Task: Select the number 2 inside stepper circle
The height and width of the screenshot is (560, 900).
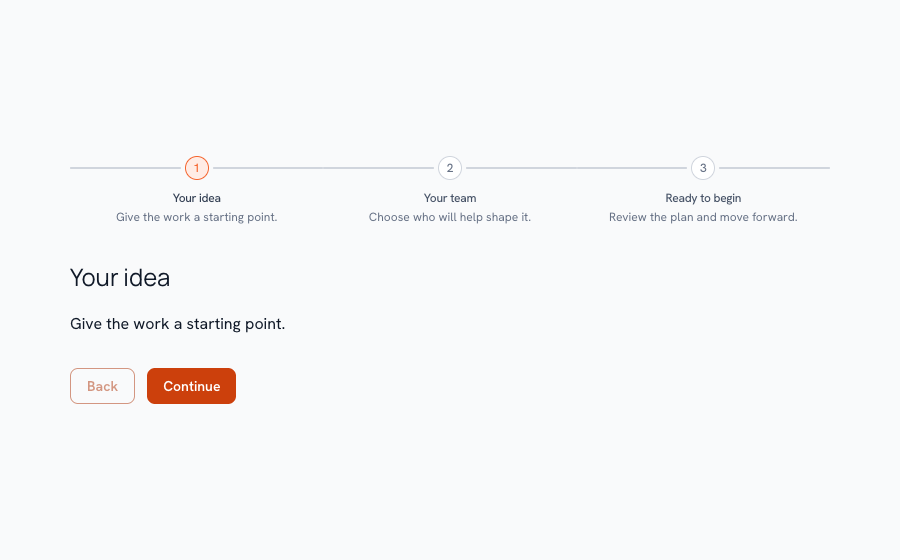Action: click(x=450, y=168)
